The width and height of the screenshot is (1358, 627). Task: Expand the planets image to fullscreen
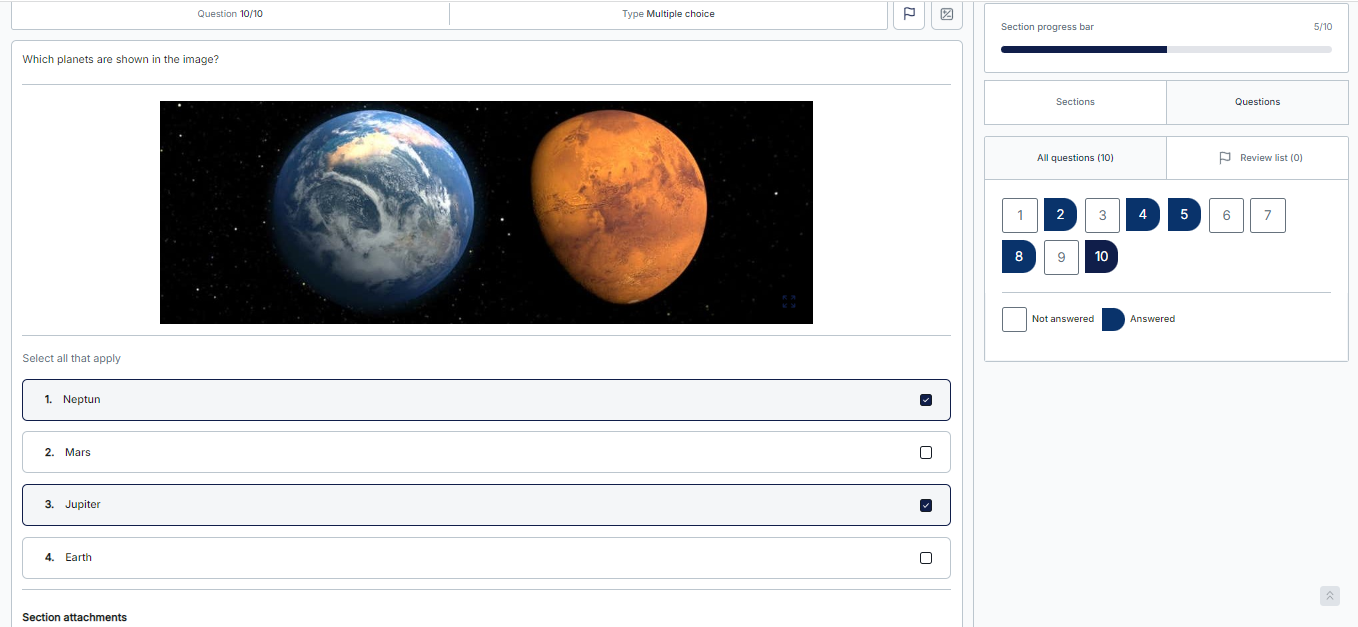click(789, 301)
